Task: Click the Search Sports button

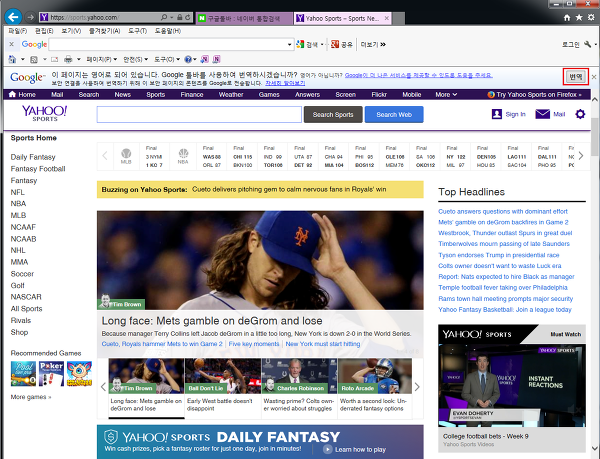Action: [333, 114]
